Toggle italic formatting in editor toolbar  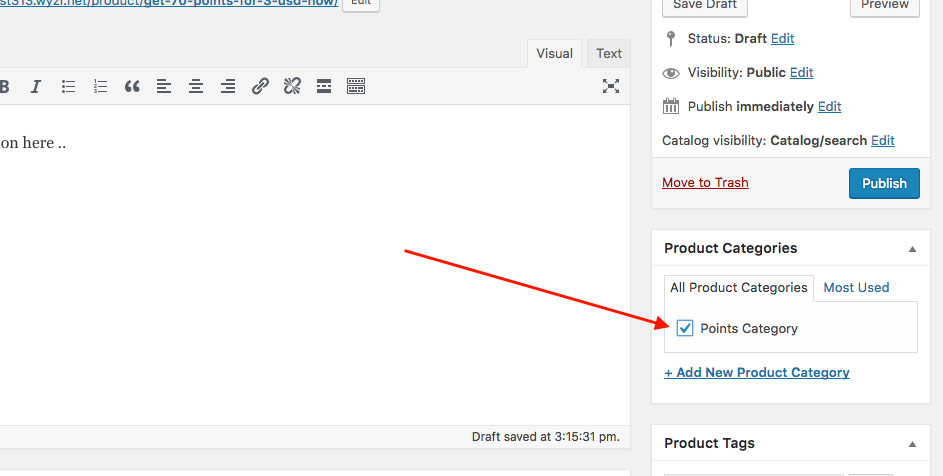36,86
